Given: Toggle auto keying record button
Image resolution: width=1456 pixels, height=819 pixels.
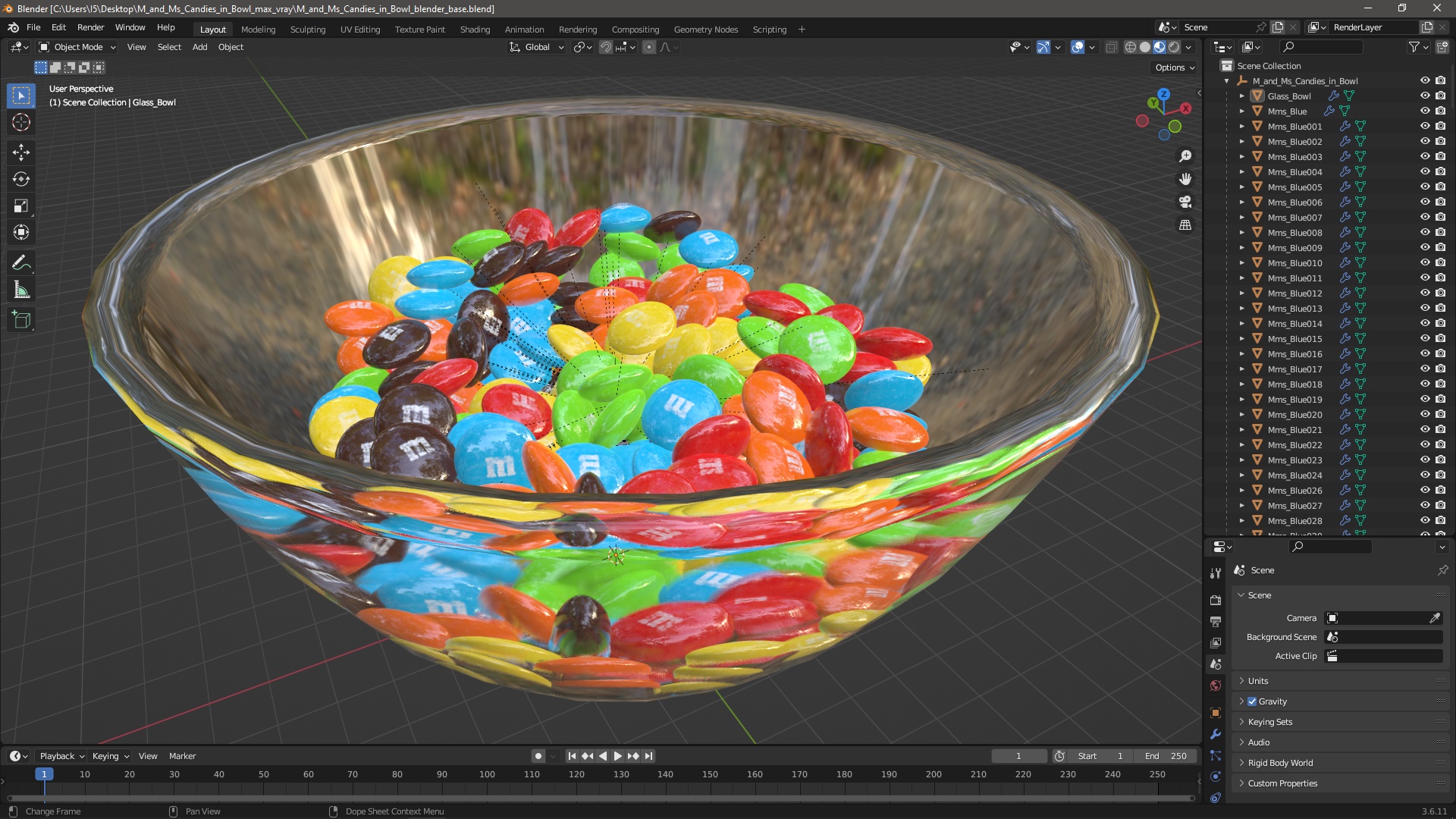Looking at the screenshot, I should click(x=538, y=756).
